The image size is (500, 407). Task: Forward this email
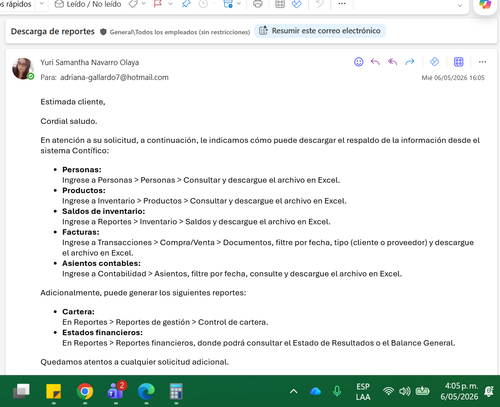pyautogui.click(x=410, y=62)
